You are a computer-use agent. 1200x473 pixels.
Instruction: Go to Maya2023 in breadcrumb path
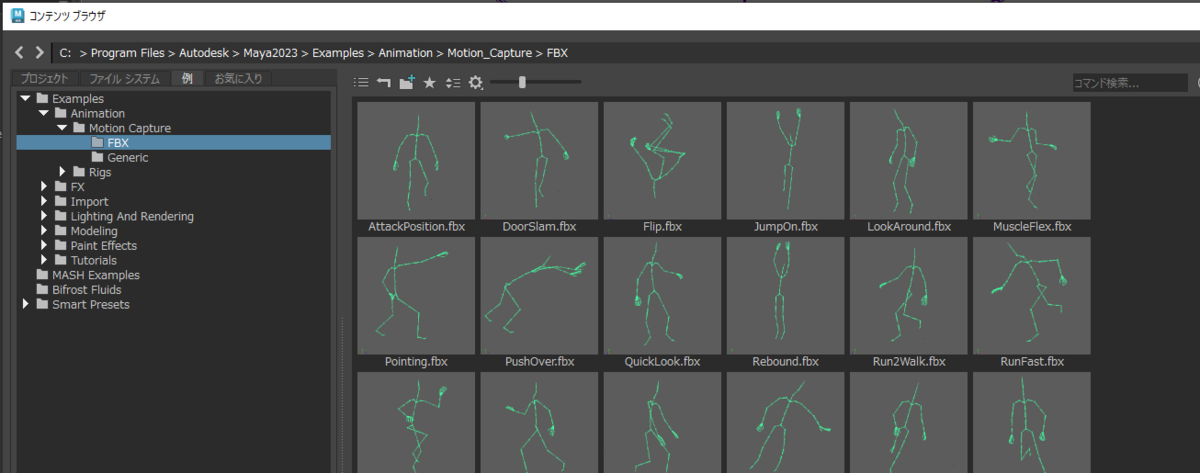271,52
